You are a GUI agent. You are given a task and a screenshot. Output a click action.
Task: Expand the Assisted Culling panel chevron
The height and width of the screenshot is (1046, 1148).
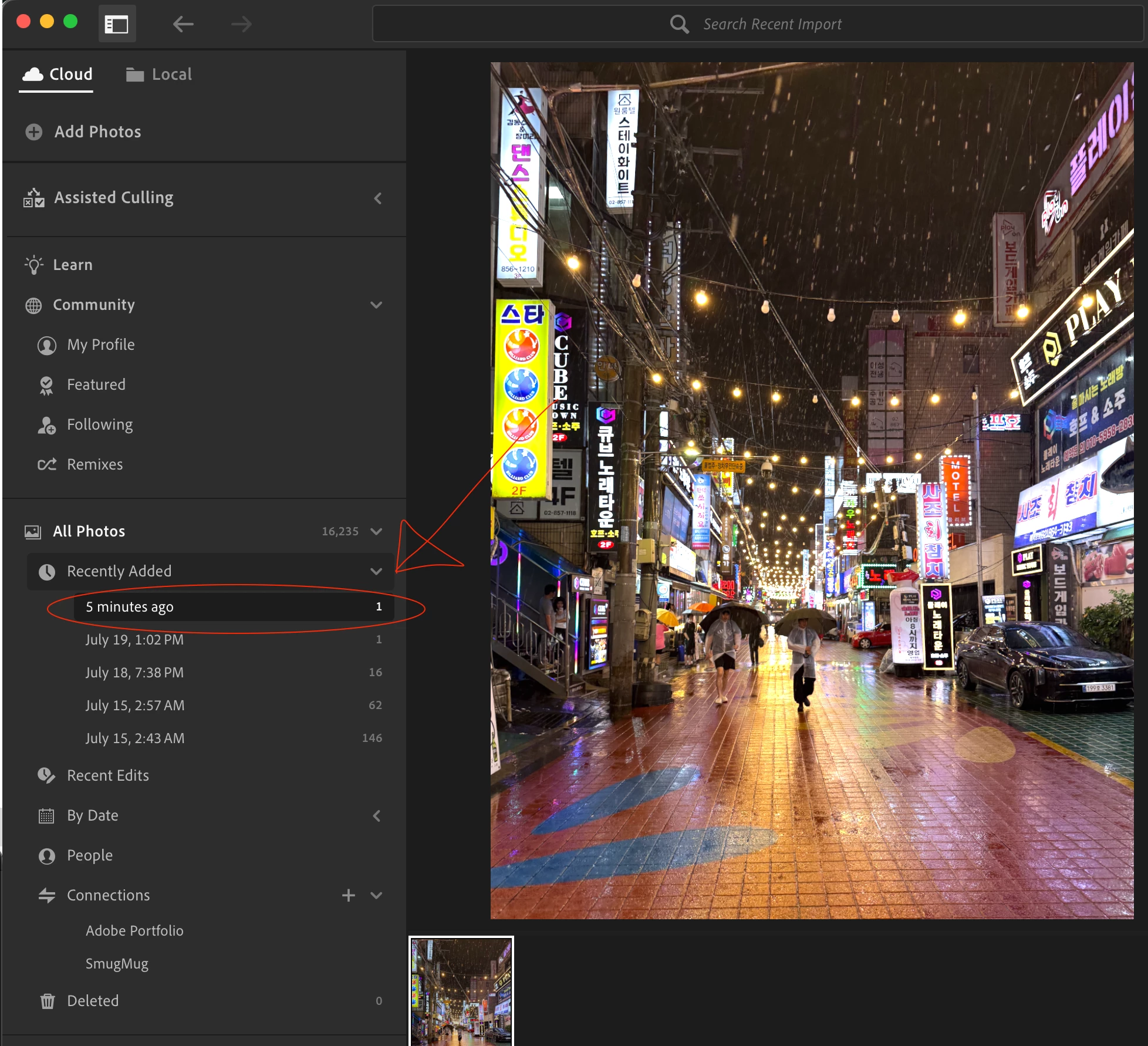[x=377, y=198]
